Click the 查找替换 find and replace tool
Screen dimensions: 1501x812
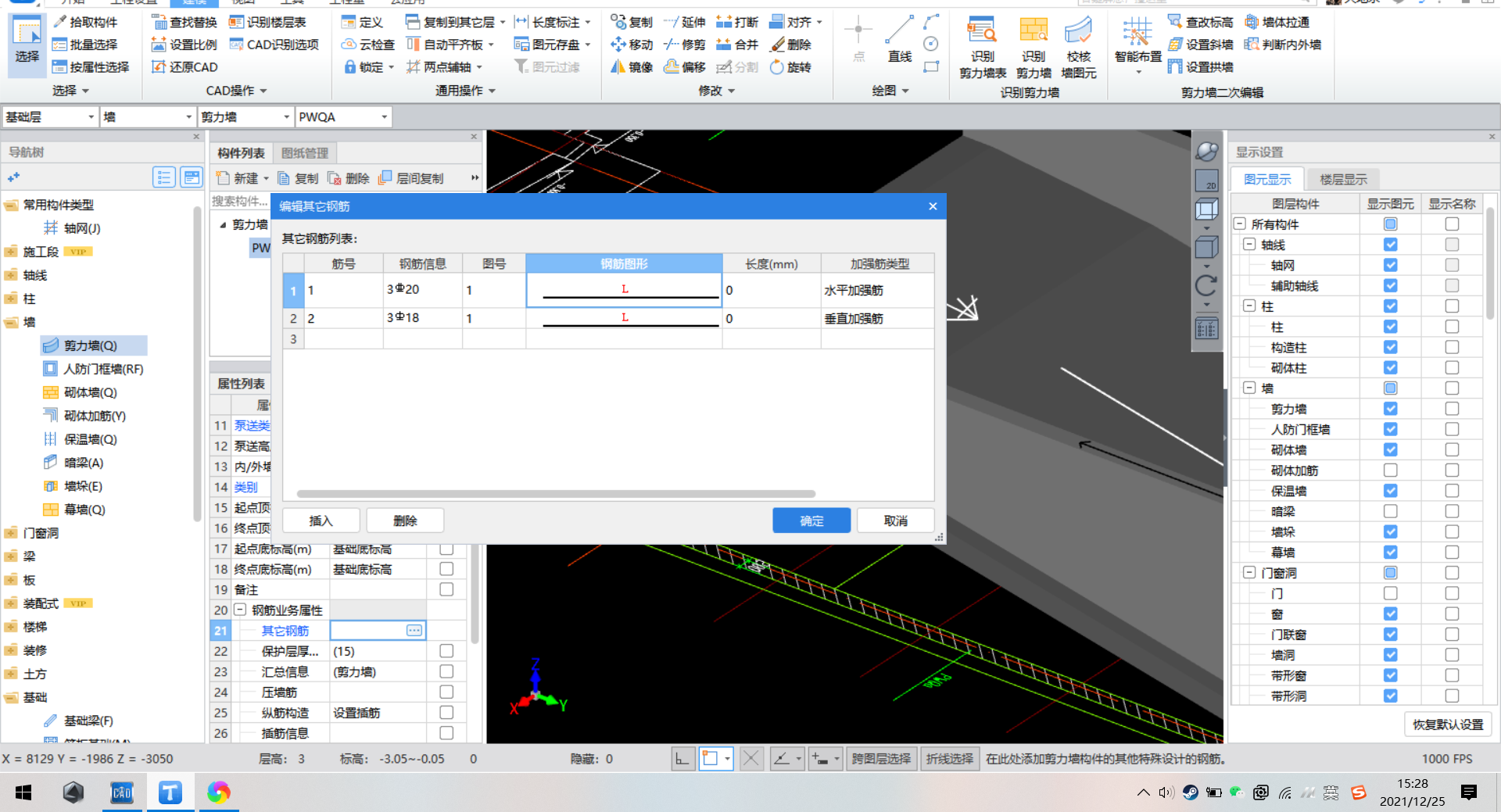(184, 22)
